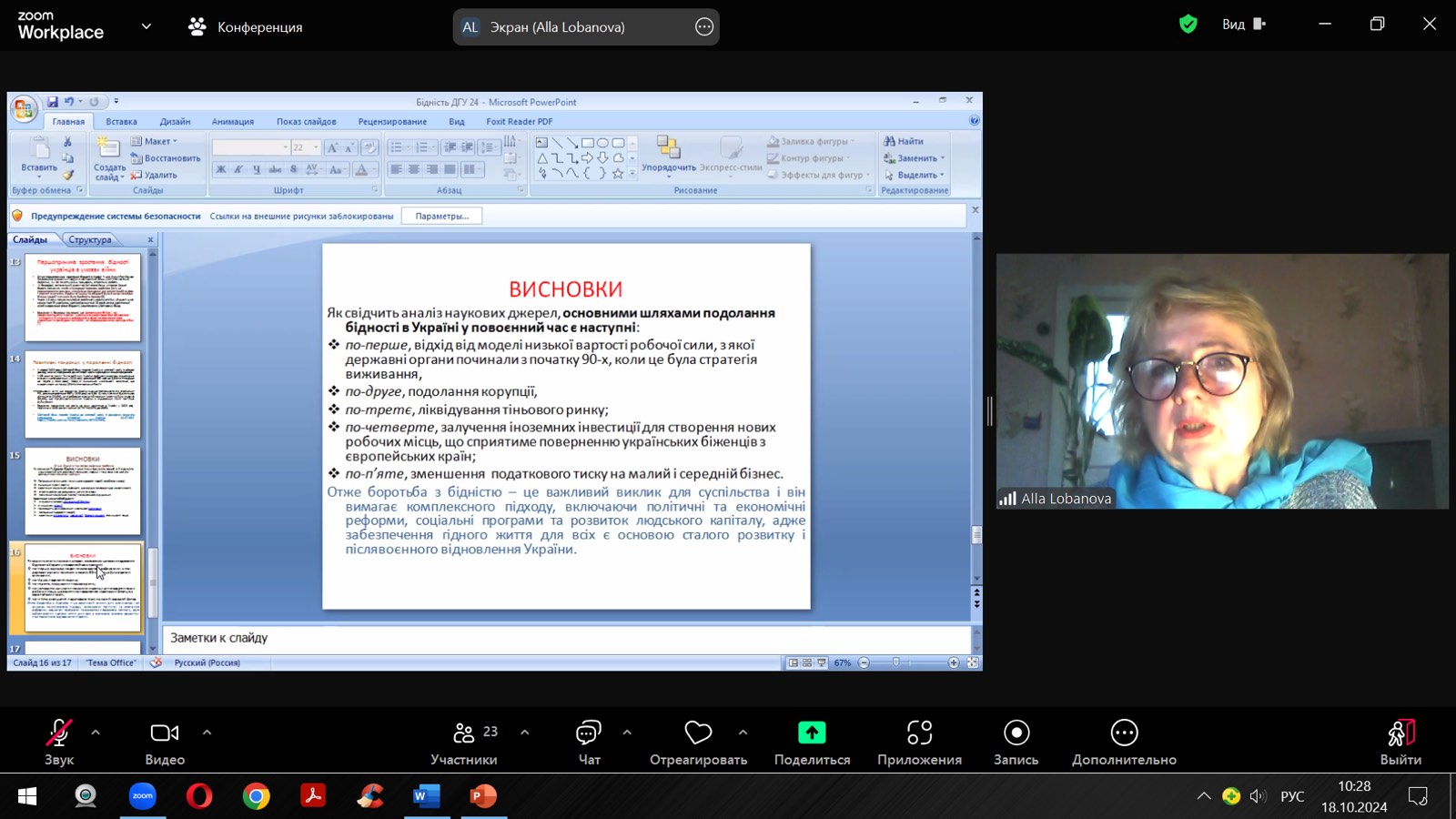Click the Вставить paste button
Viewport: 1456px width, 819px height.
click(x=39, y=157)
